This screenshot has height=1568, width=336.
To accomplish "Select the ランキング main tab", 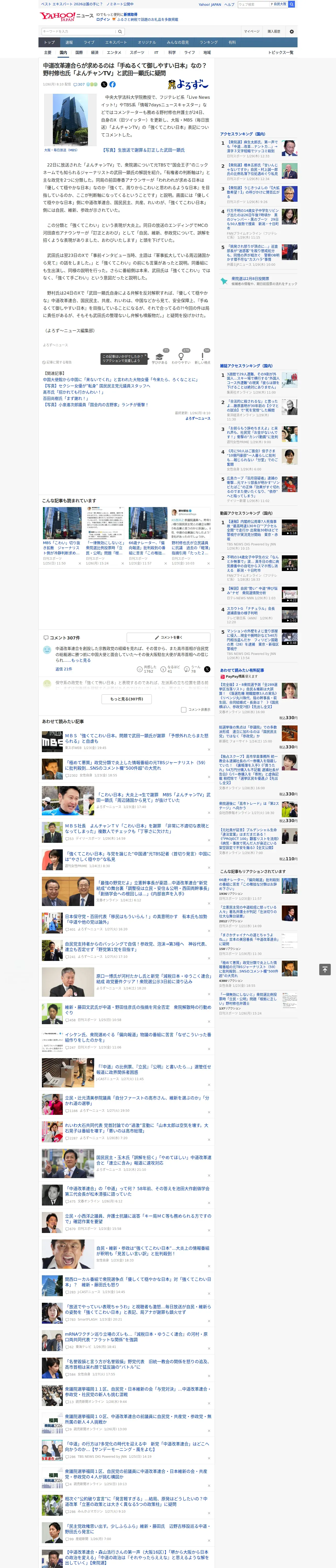I will click(x=209, y=42).
